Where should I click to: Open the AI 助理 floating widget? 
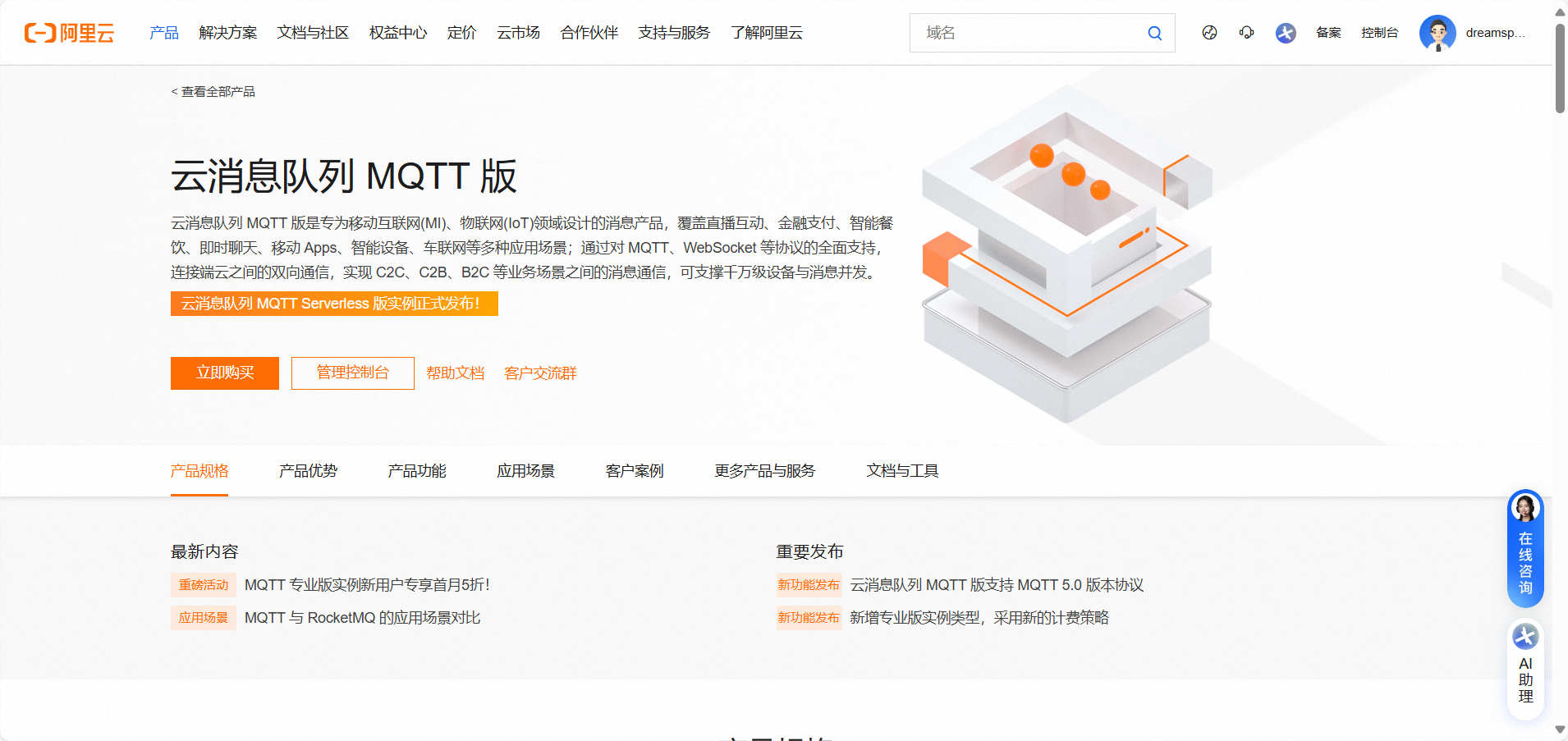point(1525,670)
